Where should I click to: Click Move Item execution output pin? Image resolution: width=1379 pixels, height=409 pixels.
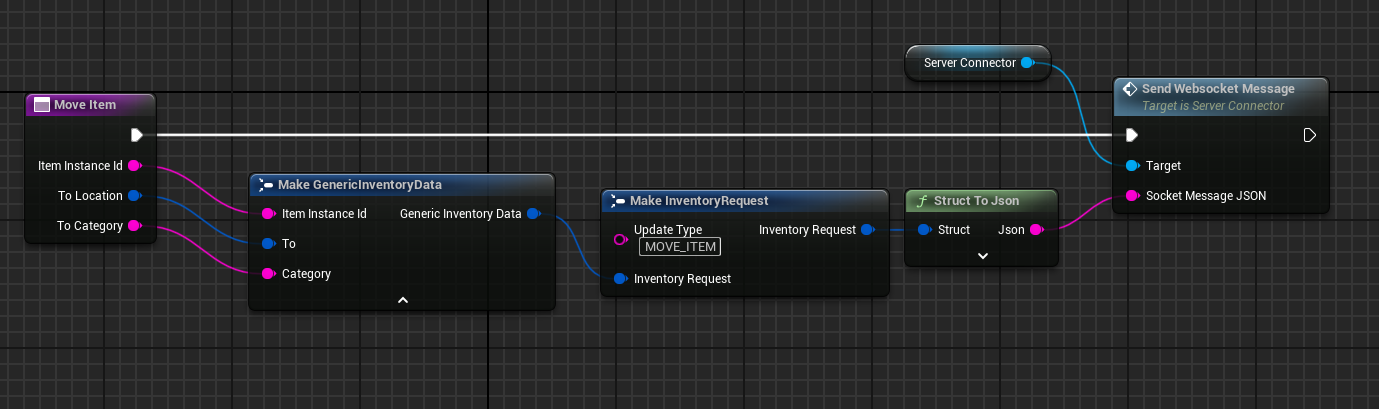(137, 135)
